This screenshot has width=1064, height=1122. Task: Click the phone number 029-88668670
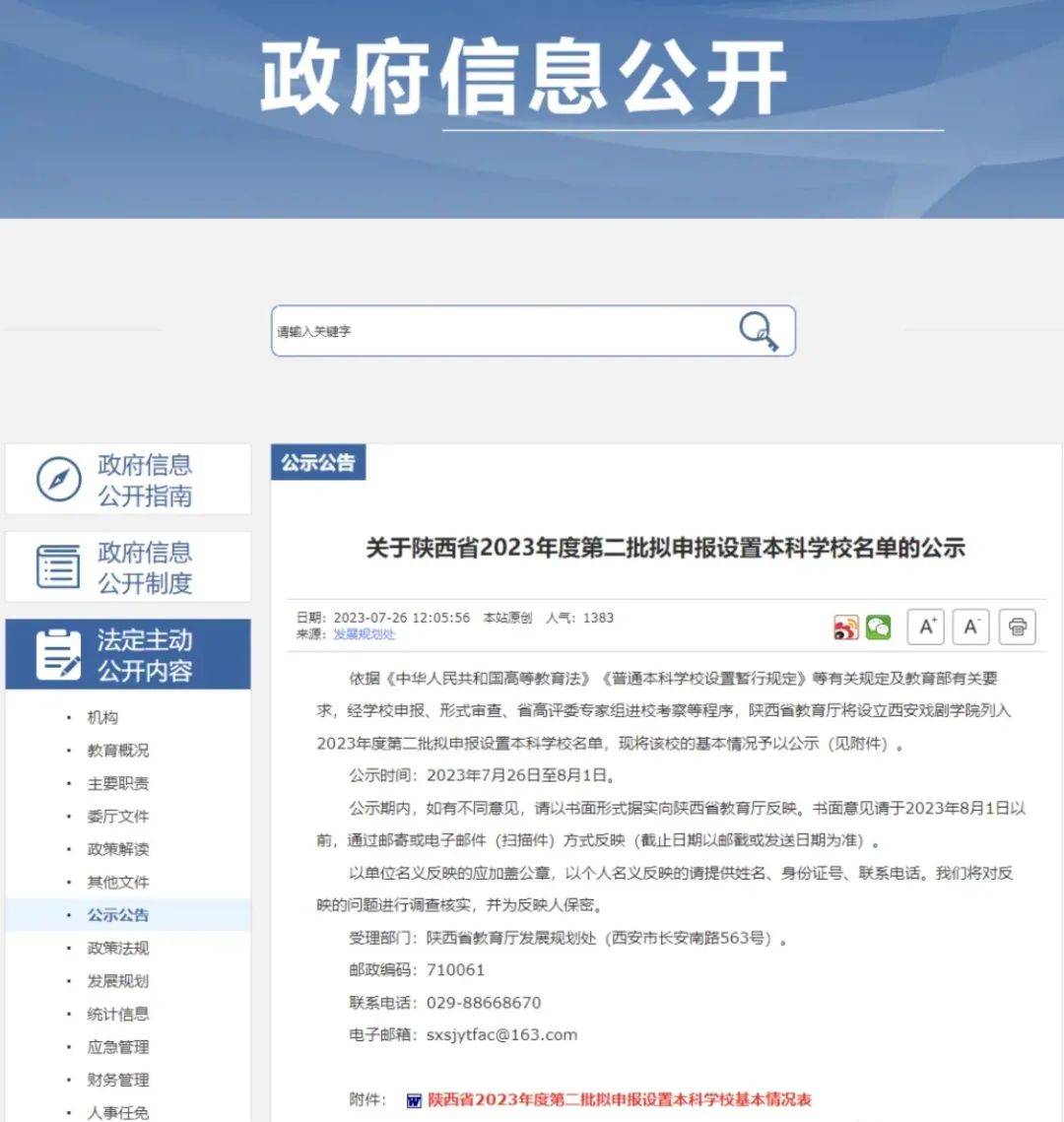[x=484, y=1003]
